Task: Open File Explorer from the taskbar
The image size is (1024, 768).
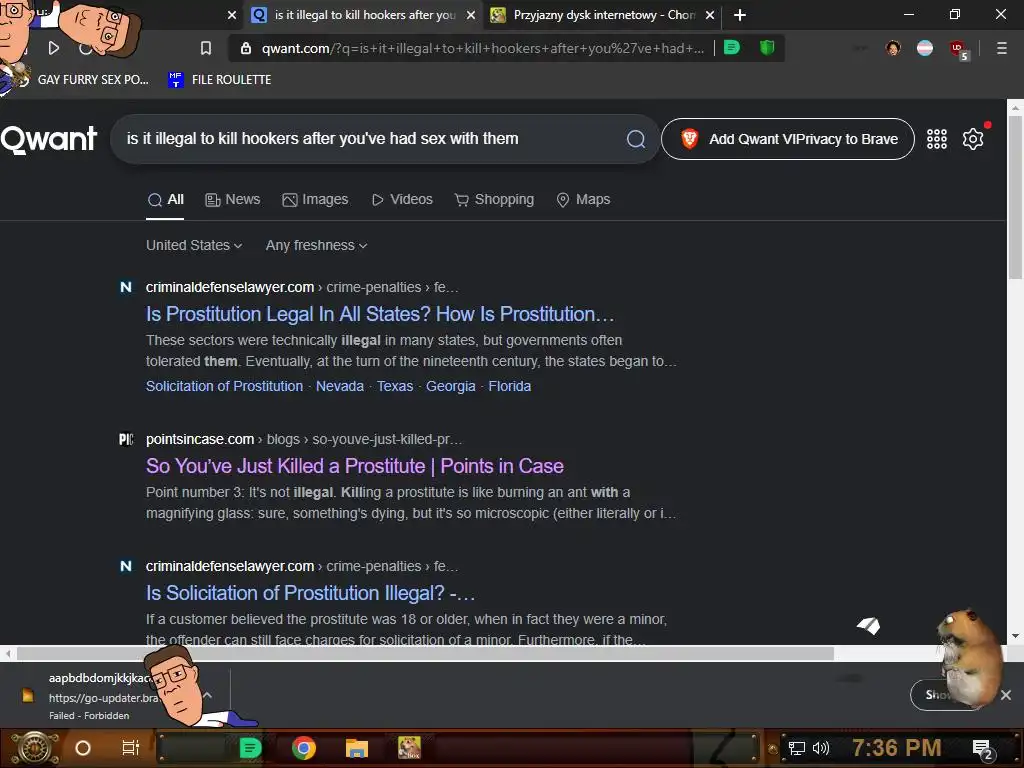Action: [357, 748]
